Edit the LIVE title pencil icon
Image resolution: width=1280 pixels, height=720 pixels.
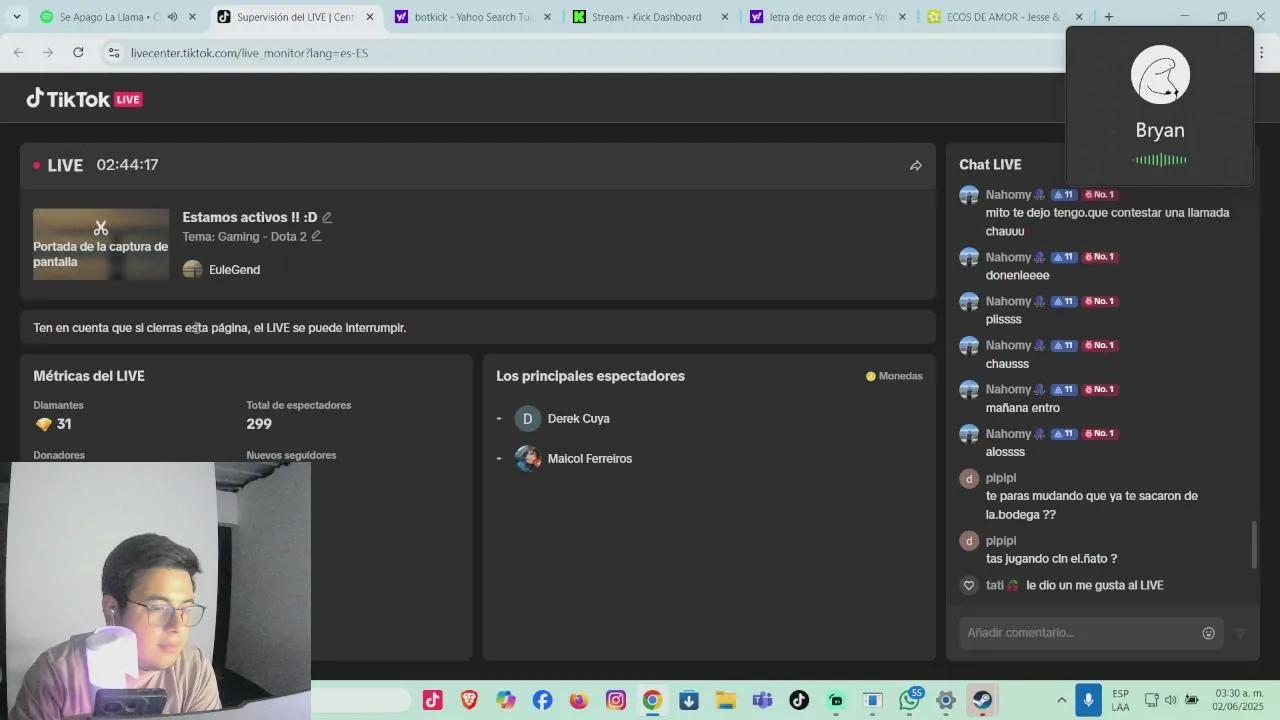[327, 217]
